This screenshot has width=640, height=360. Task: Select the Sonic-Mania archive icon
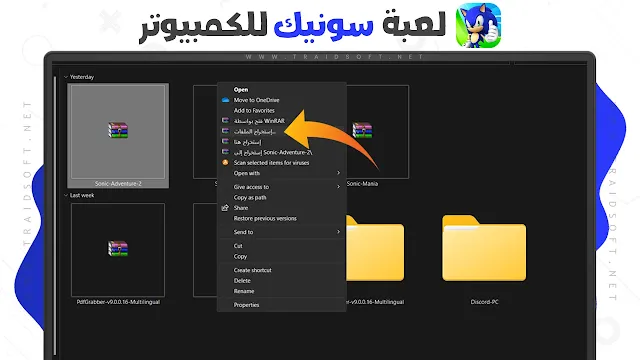tap(362, 130)
